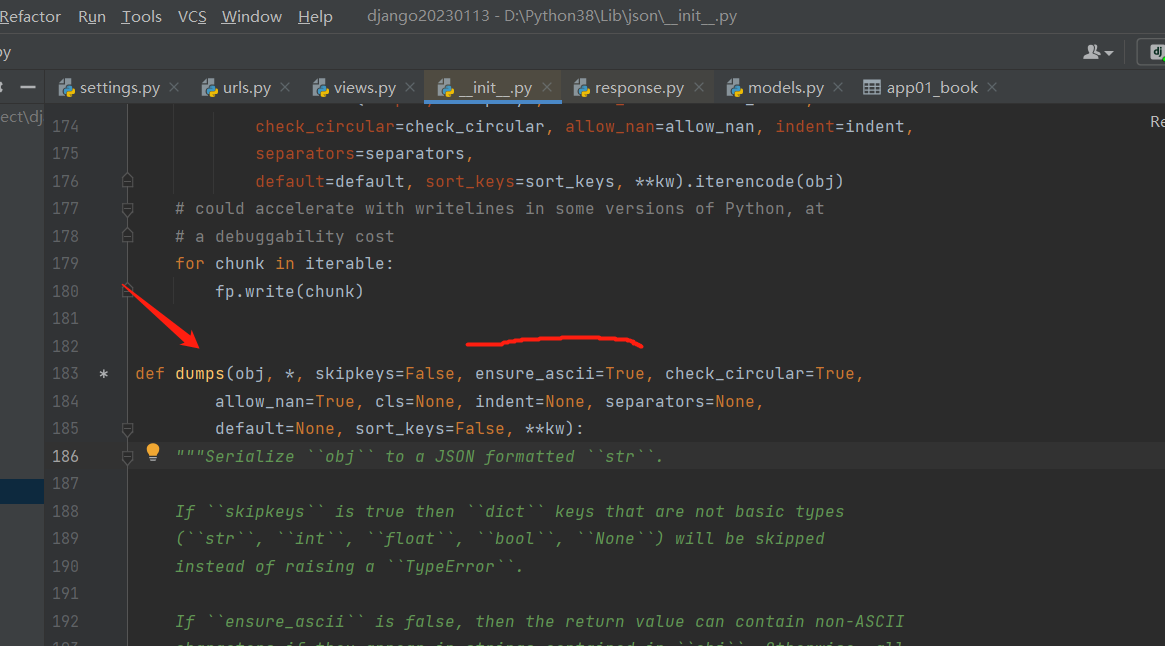
Task: Click the Python file icon on urls.py tab
Action: tap(210, 88)
